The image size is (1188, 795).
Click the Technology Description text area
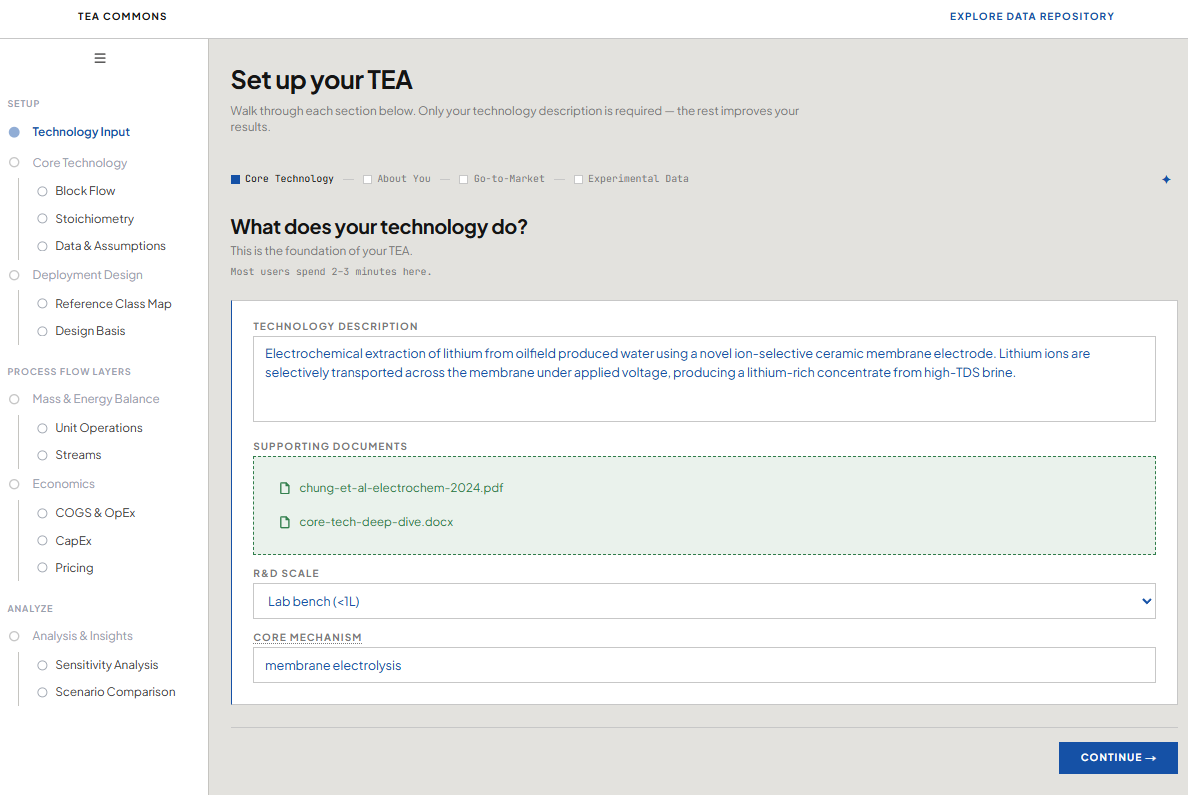[704, 379]
